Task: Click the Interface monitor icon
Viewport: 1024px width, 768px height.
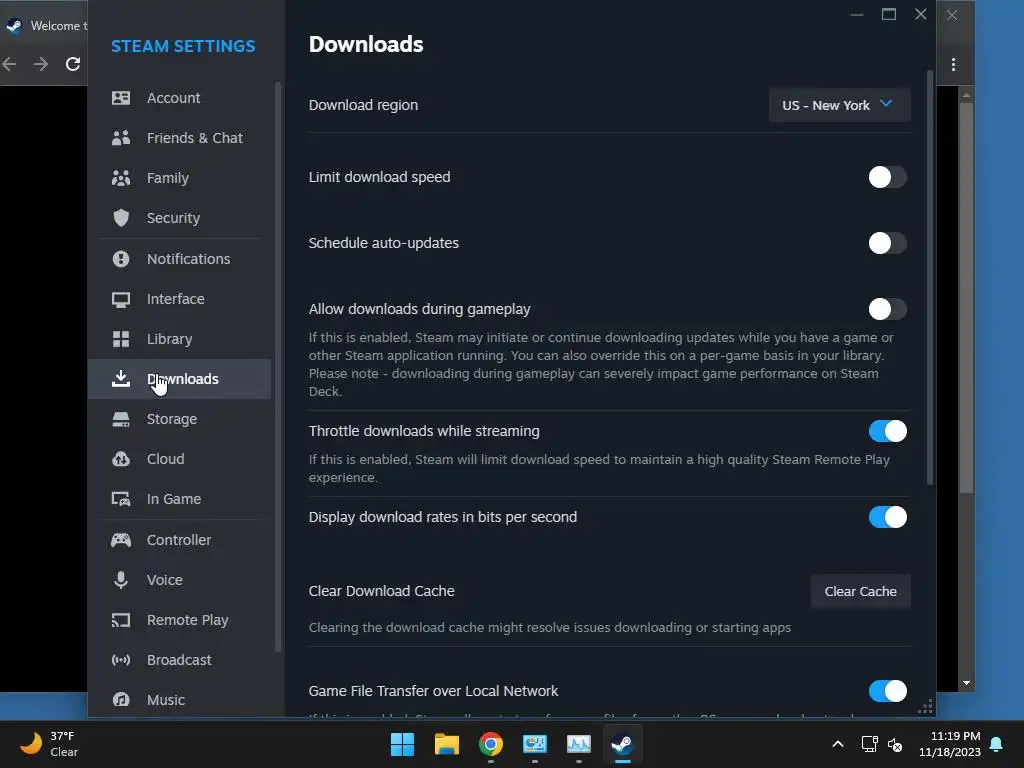Action: (x=121, y=299)
